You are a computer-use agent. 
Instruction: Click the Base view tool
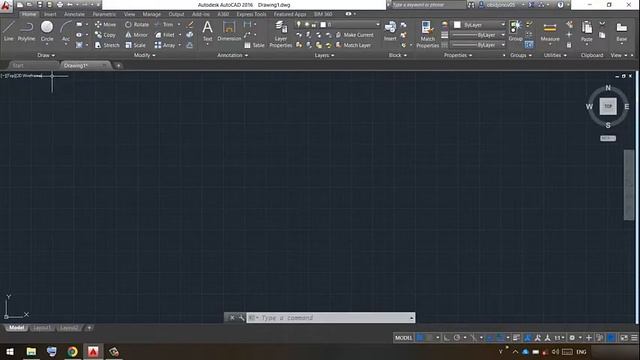tap(622, 32)
